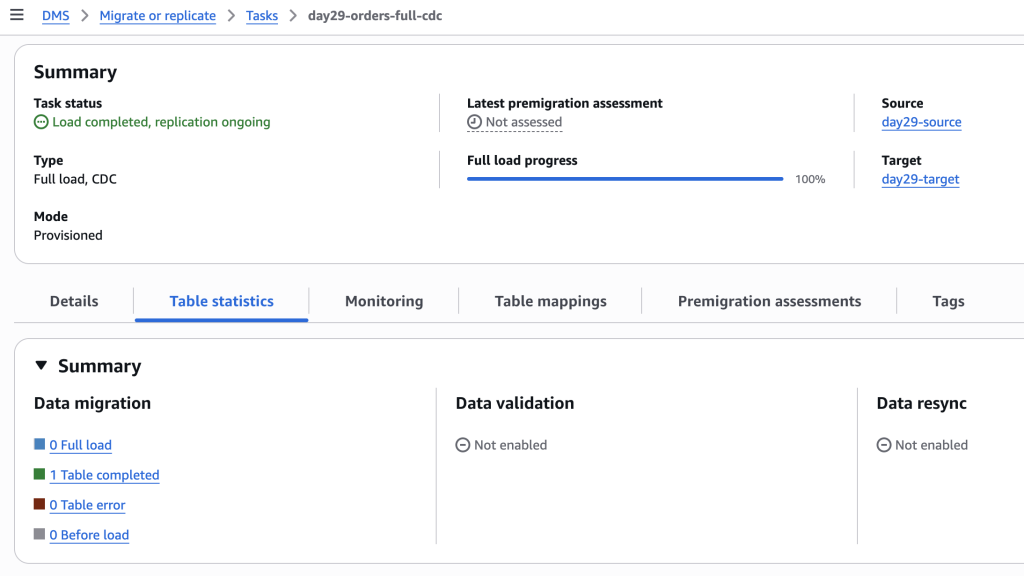
Task: Click the Data validation not-enabled icon
Action: point(462,445)
